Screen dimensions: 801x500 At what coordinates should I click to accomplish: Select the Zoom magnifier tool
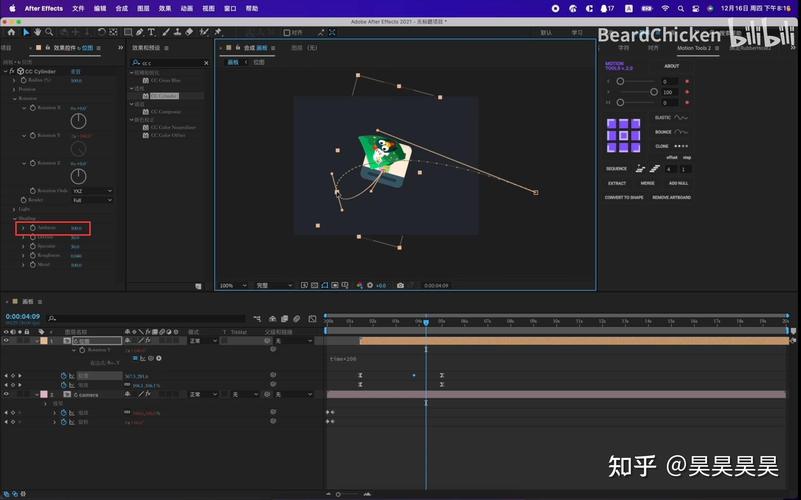point(49,32)
